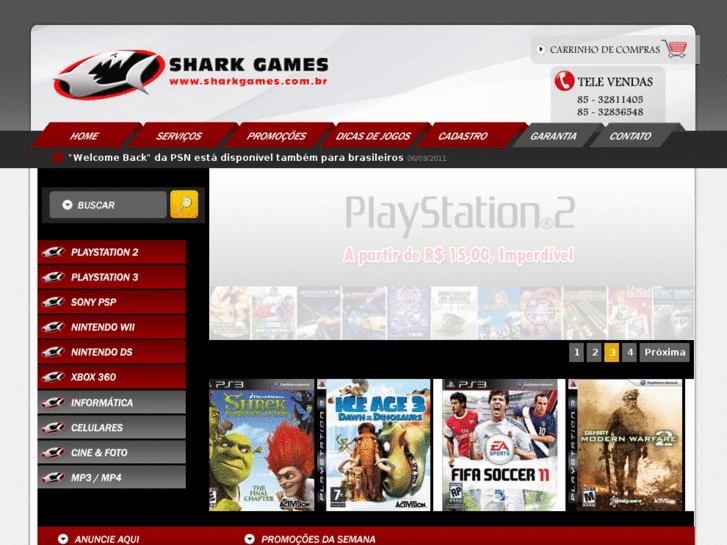Viewport: 727px width, 545px height.
Task: Click the red bullet beside the news headline
Action: (x=58, y=158)
